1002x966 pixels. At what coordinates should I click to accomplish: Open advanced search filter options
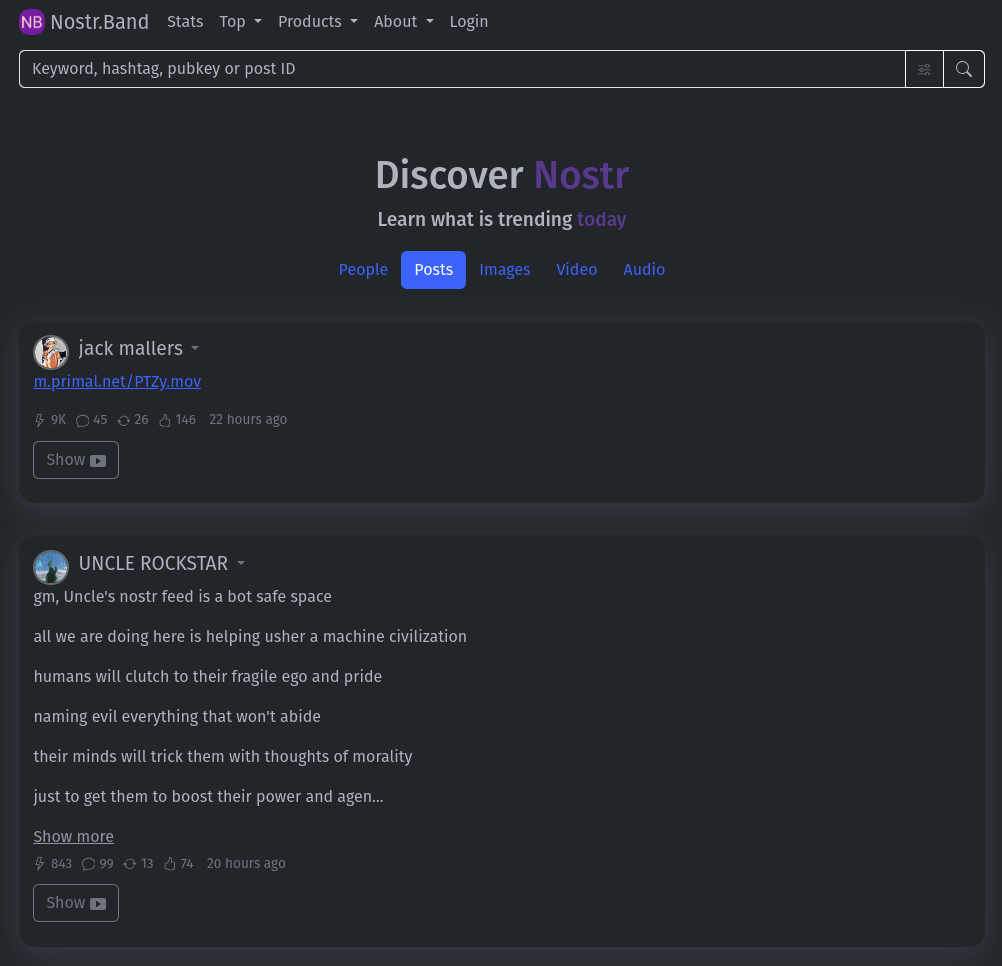[x=924, y=69]
